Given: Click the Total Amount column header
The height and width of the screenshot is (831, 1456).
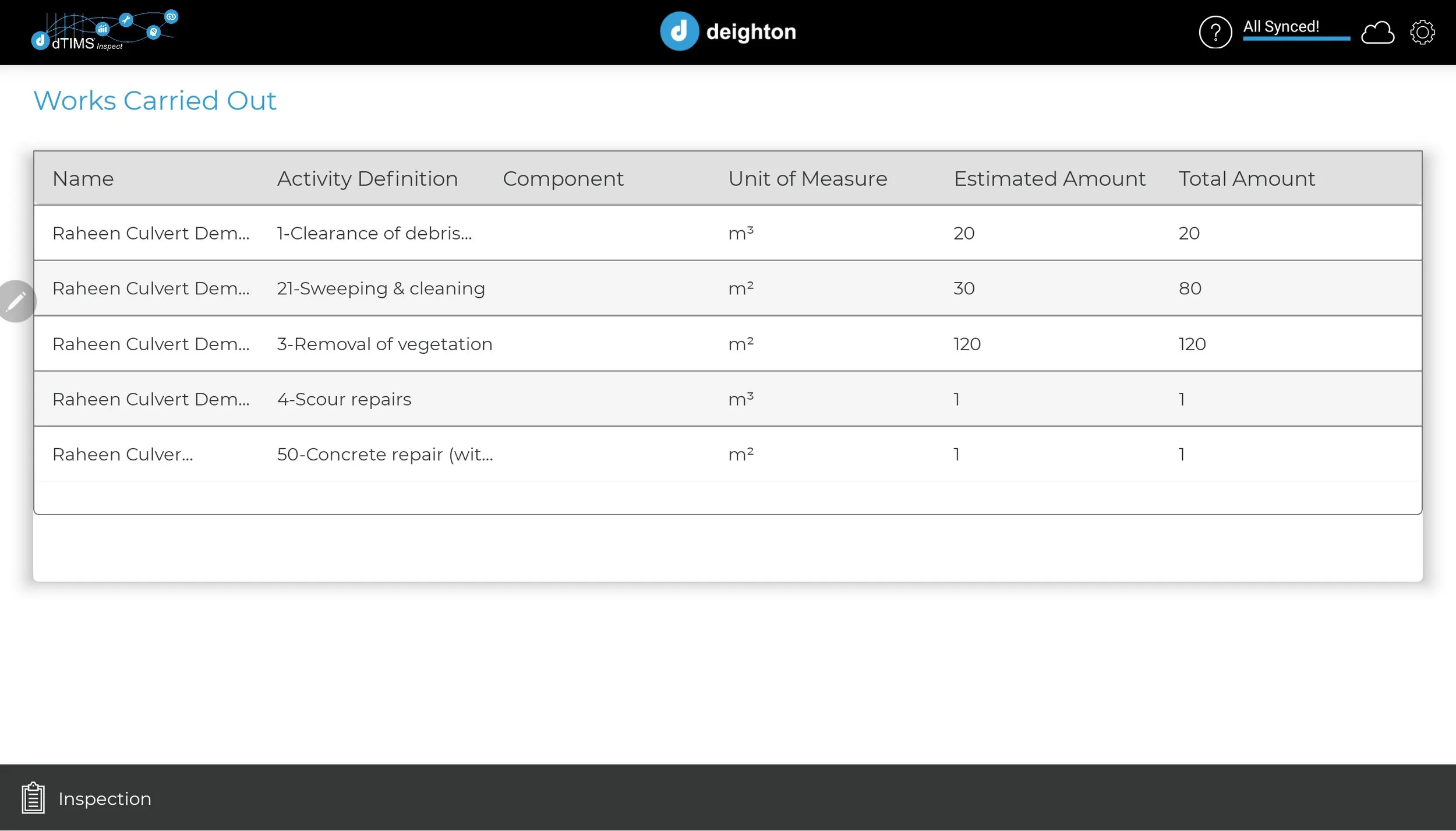Looking at the screenshot, I should (1247, 179).
